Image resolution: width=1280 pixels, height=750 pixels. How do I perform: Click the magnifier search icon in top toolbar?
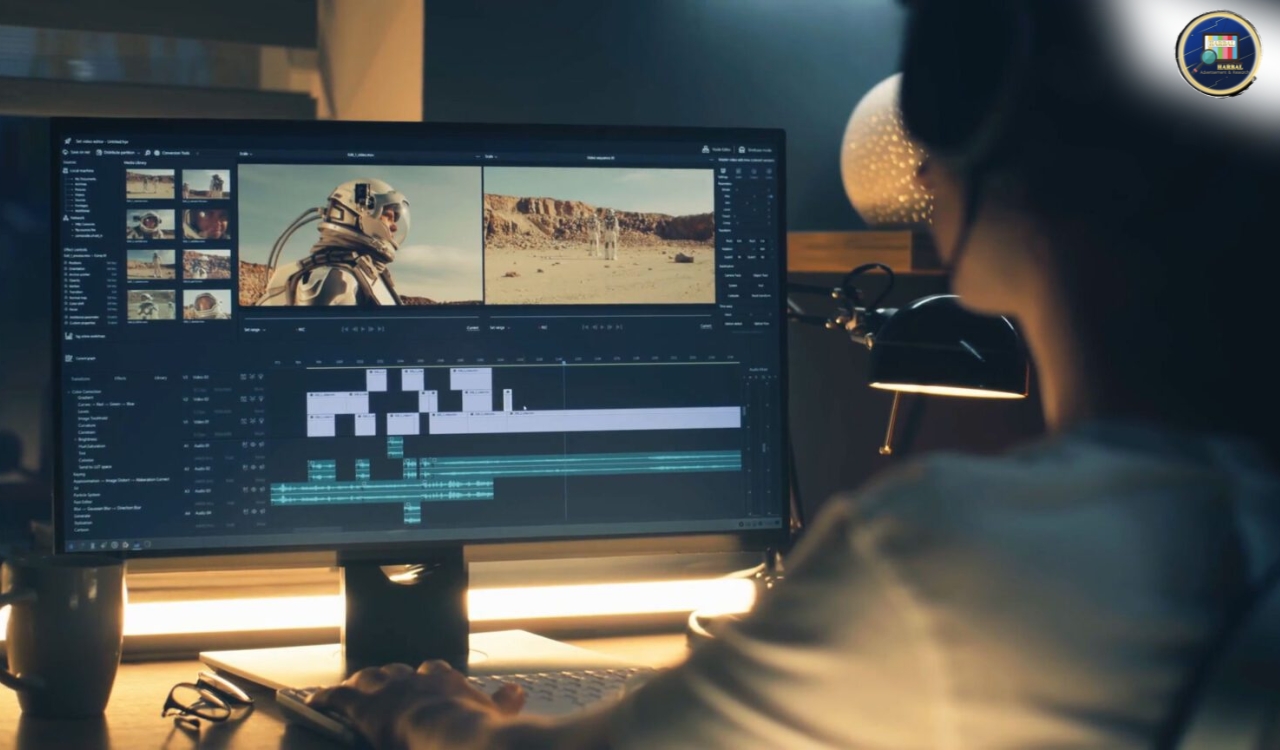coord(146,153)
